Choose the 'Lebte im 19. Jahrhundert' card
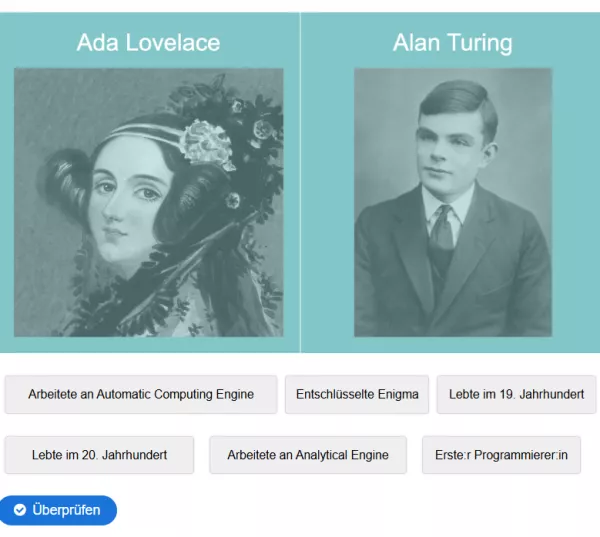The height and width of the screenshot is (537, 600). 516,395
